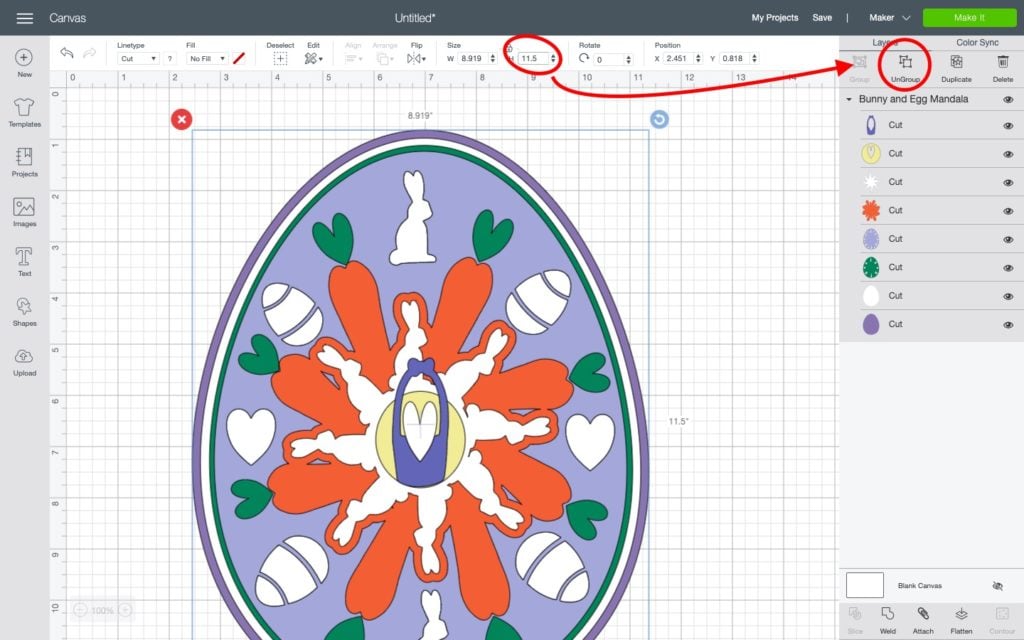Hide the blue basket outline Cut layer
This screenshot has height=640, width=1024.
(1008, 125)
